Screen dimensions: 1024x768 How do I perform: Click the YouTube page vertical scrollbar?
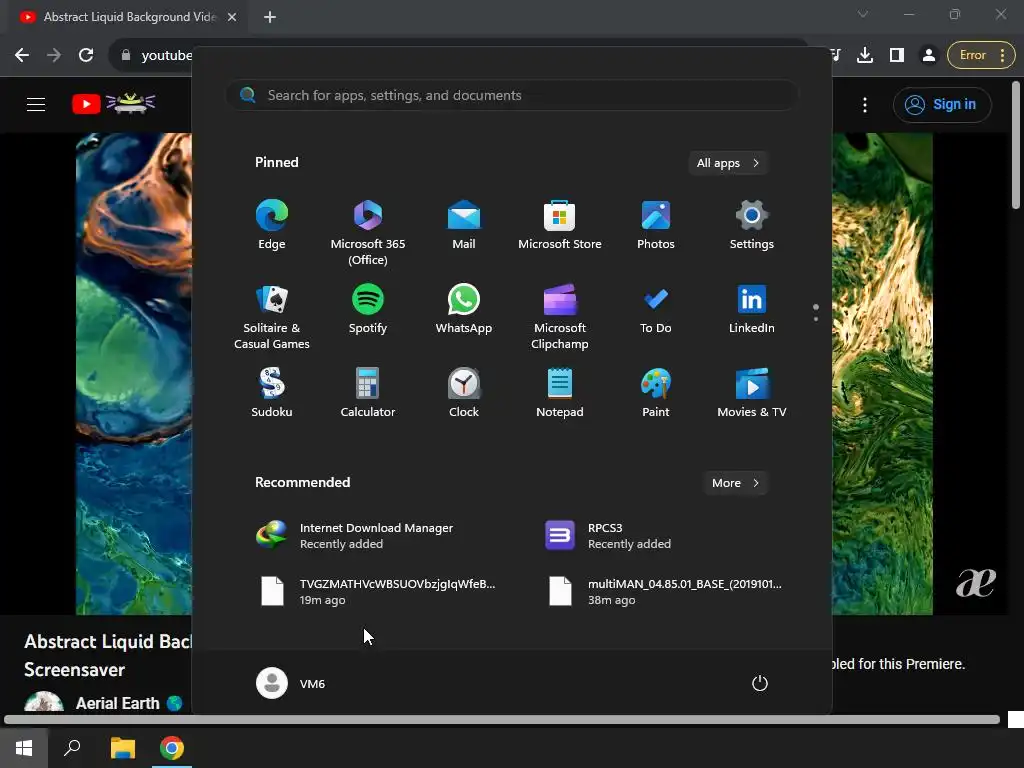click(x=1016, y=145)
